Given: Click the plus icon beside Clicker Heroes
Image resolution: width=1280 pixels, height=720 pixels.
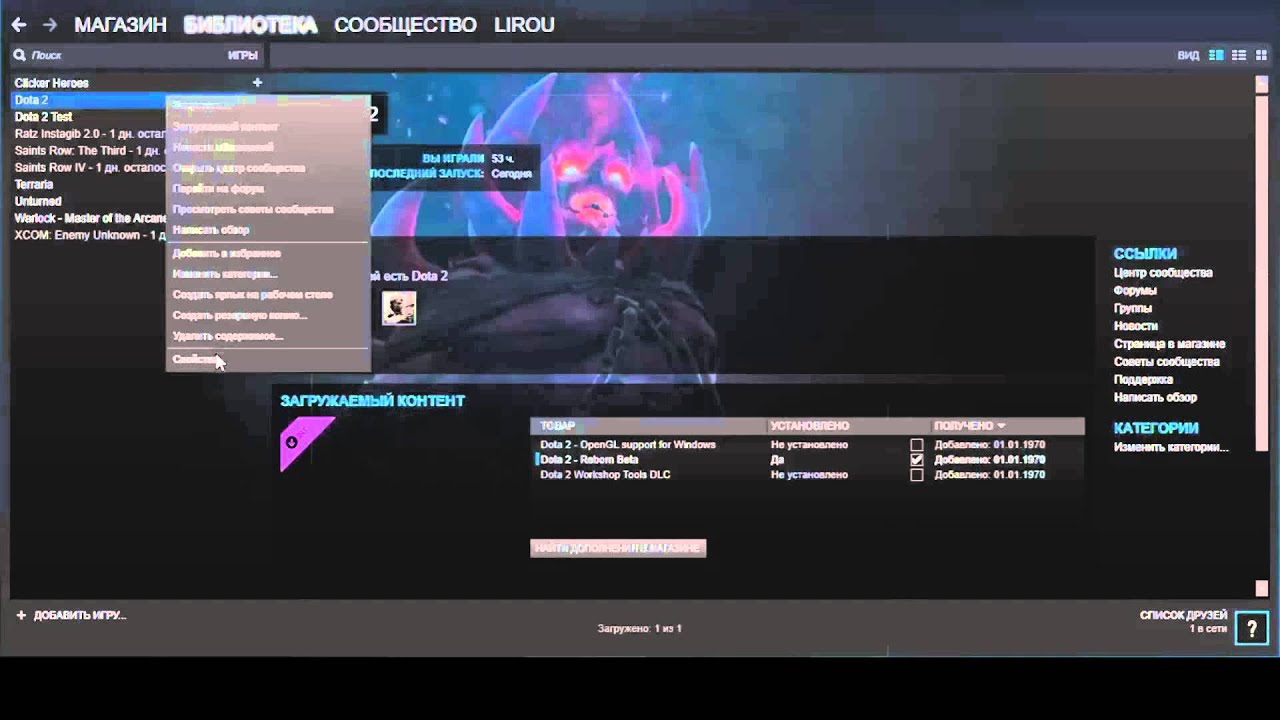Looking at the screenshot, I should tap(257, 83).
